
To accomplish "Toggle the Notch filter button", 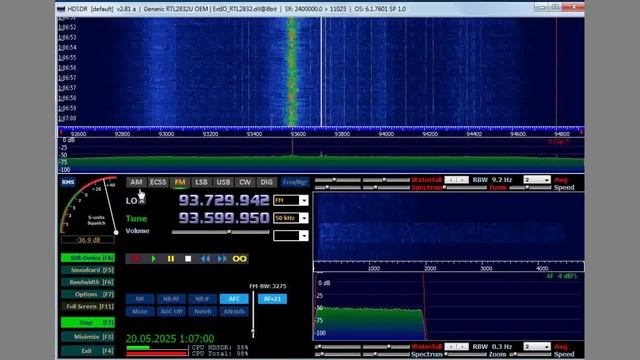I will tap(202, 311).
